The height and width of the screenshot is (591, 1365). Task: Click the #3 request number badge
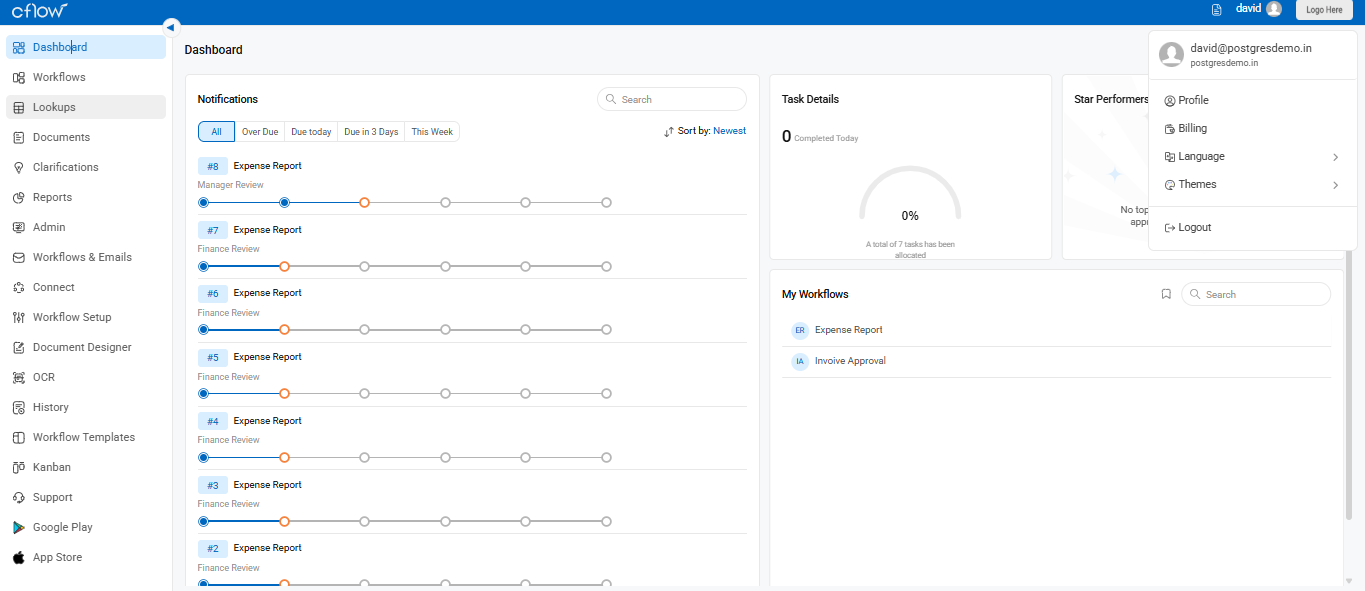(213, 485)
